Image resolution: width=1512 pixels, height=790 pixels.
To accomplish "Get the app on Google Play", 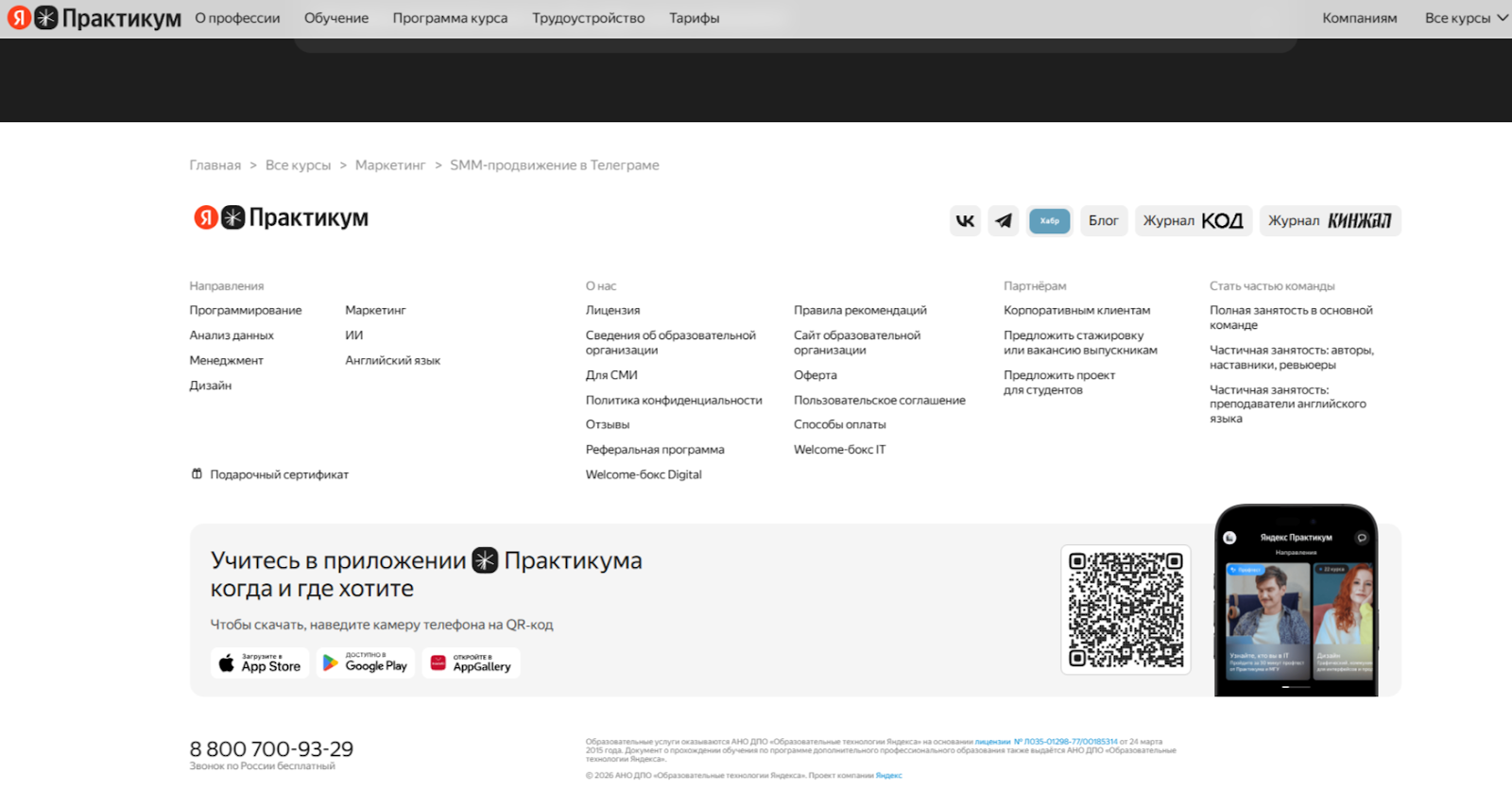I will point(366,663).
